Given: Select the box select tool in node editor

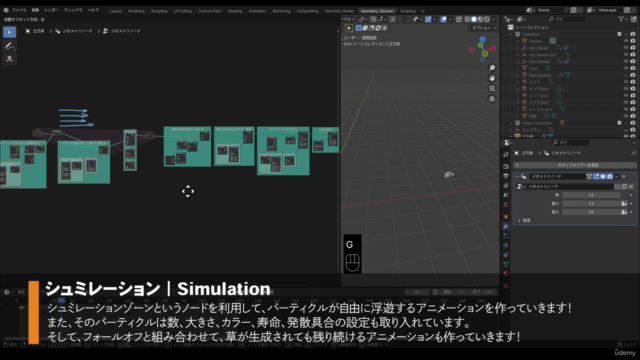Looking at the screenshot, I should [x=9, y=32].
